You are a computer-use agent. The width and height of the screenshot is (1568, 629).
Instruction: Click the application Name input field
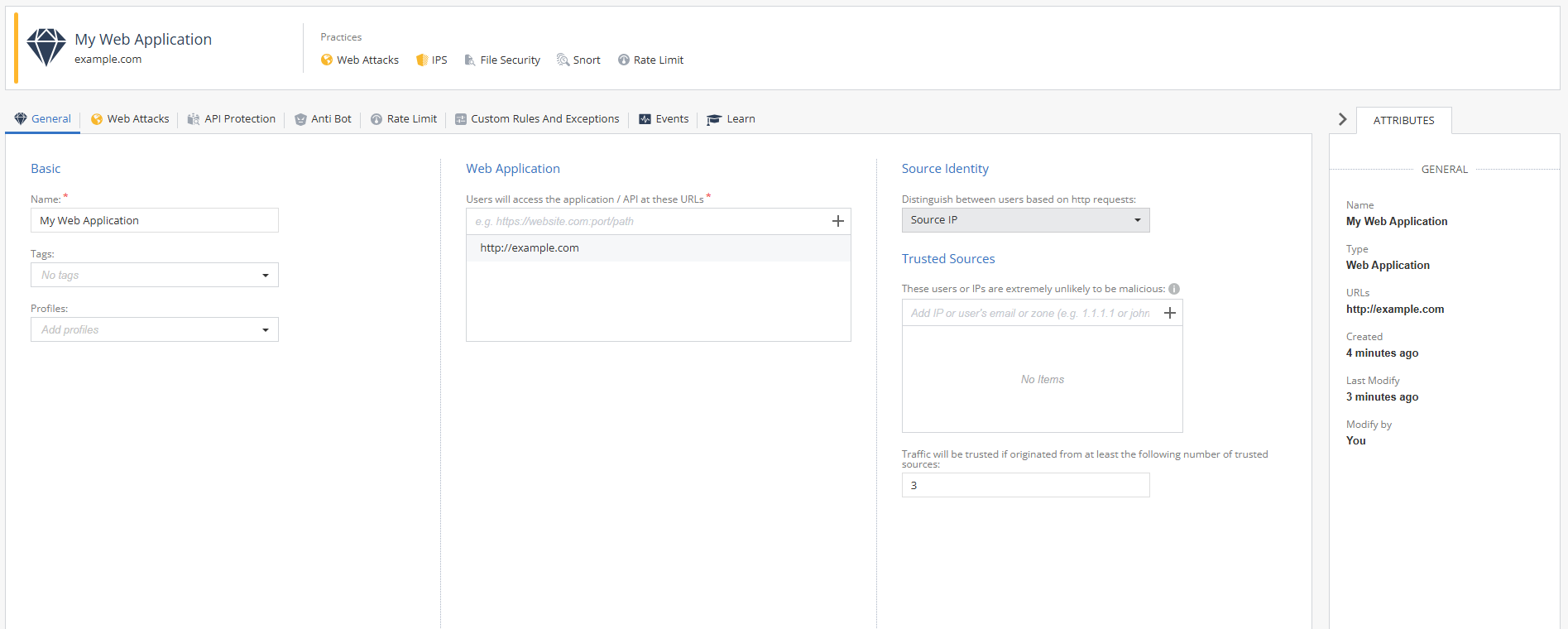click(155, 220)
